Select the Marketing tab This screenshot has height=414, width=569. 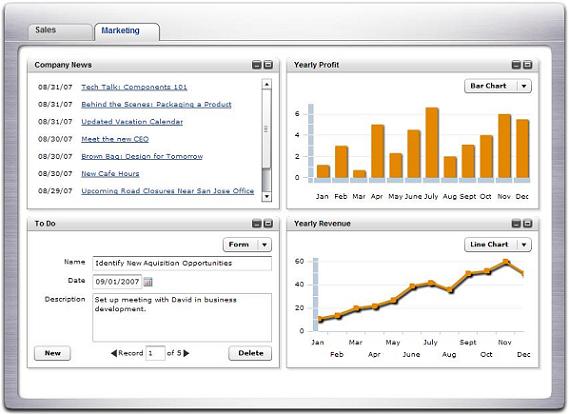127,32
